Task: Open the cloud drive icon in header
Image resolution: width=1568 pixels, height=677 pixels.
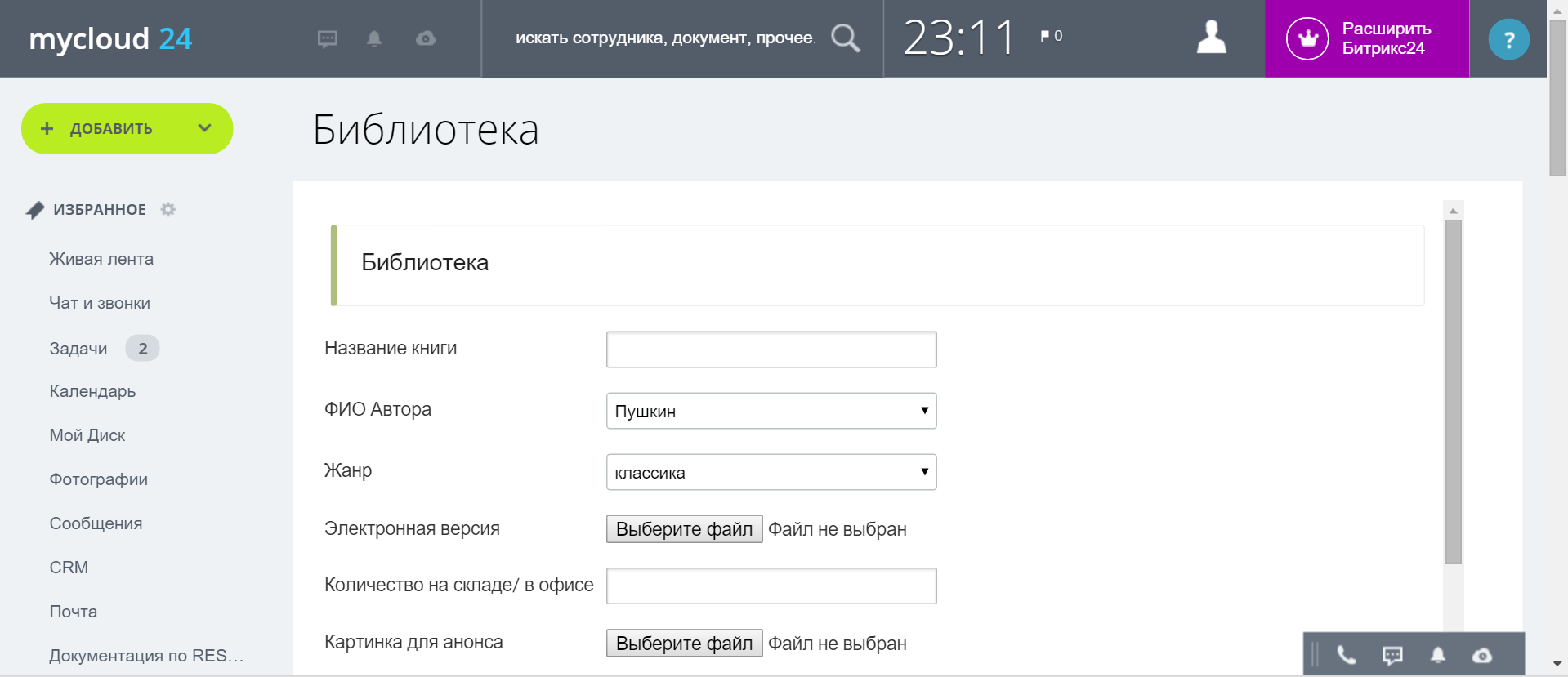Action: (425, 38)
